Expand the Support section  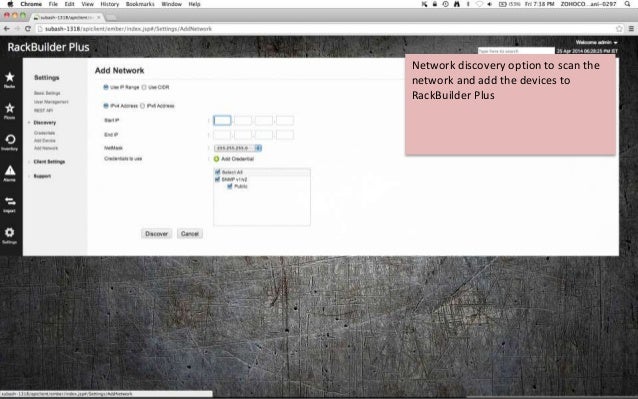pyautogui.click(x=42, y=176)
